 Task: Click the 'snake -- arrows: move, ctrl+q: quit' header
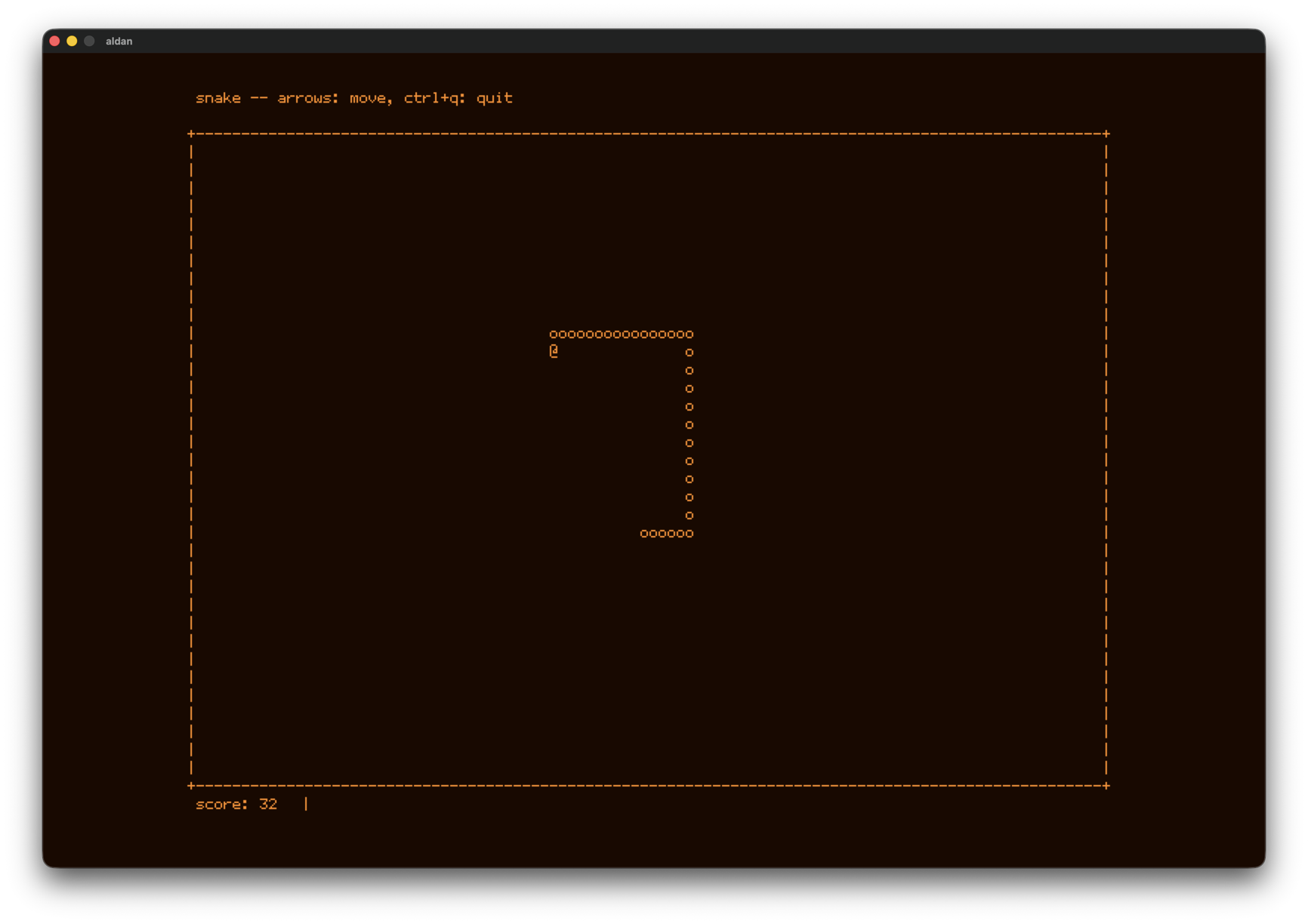click(354, 98)
